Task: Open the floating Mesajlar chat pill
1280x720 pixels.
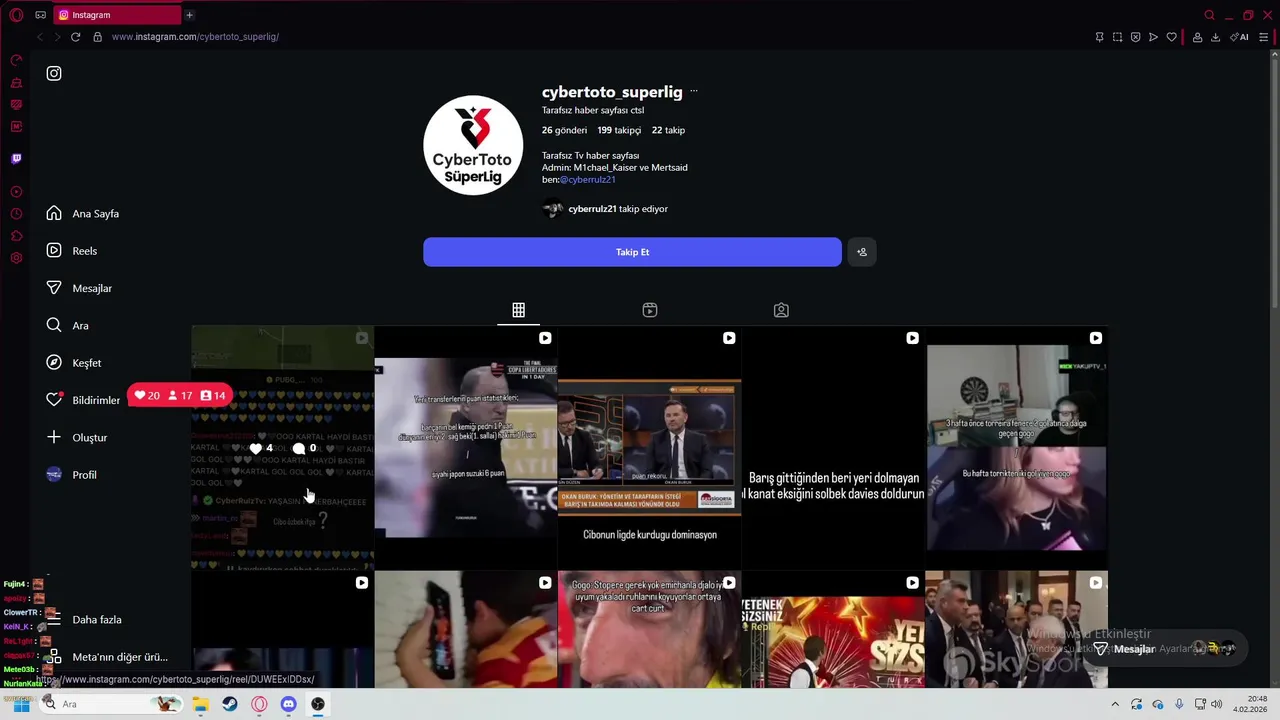Action: point(1165,649)
